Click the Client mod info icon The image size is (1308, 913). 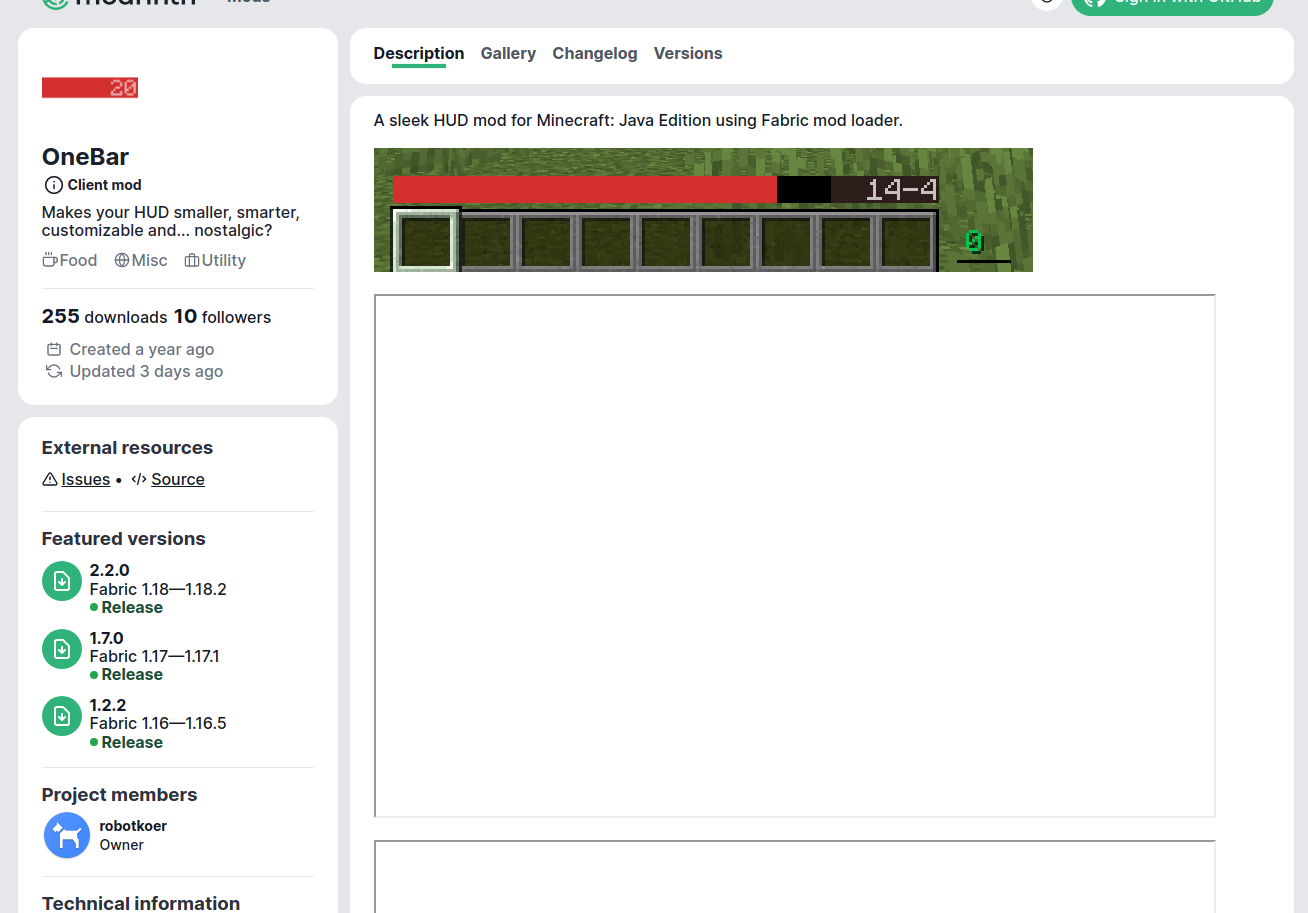pyautogui.click(x=52, y=184)
